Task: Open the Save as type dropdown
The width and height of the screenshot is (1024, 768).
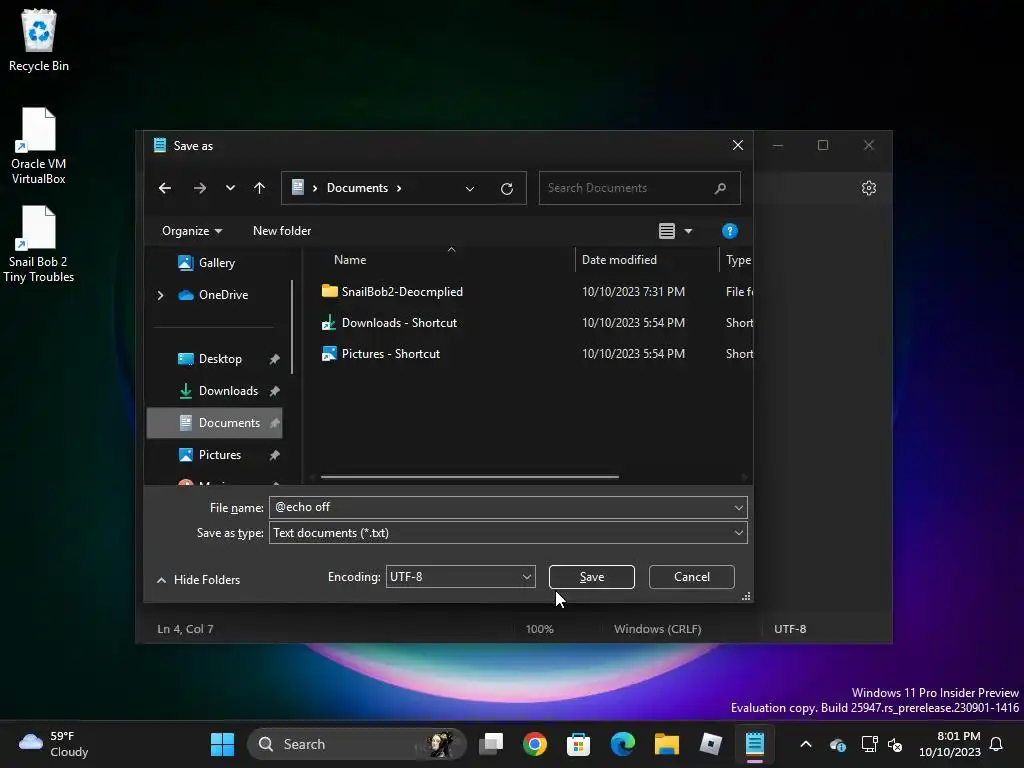Action: coord(508,533)
